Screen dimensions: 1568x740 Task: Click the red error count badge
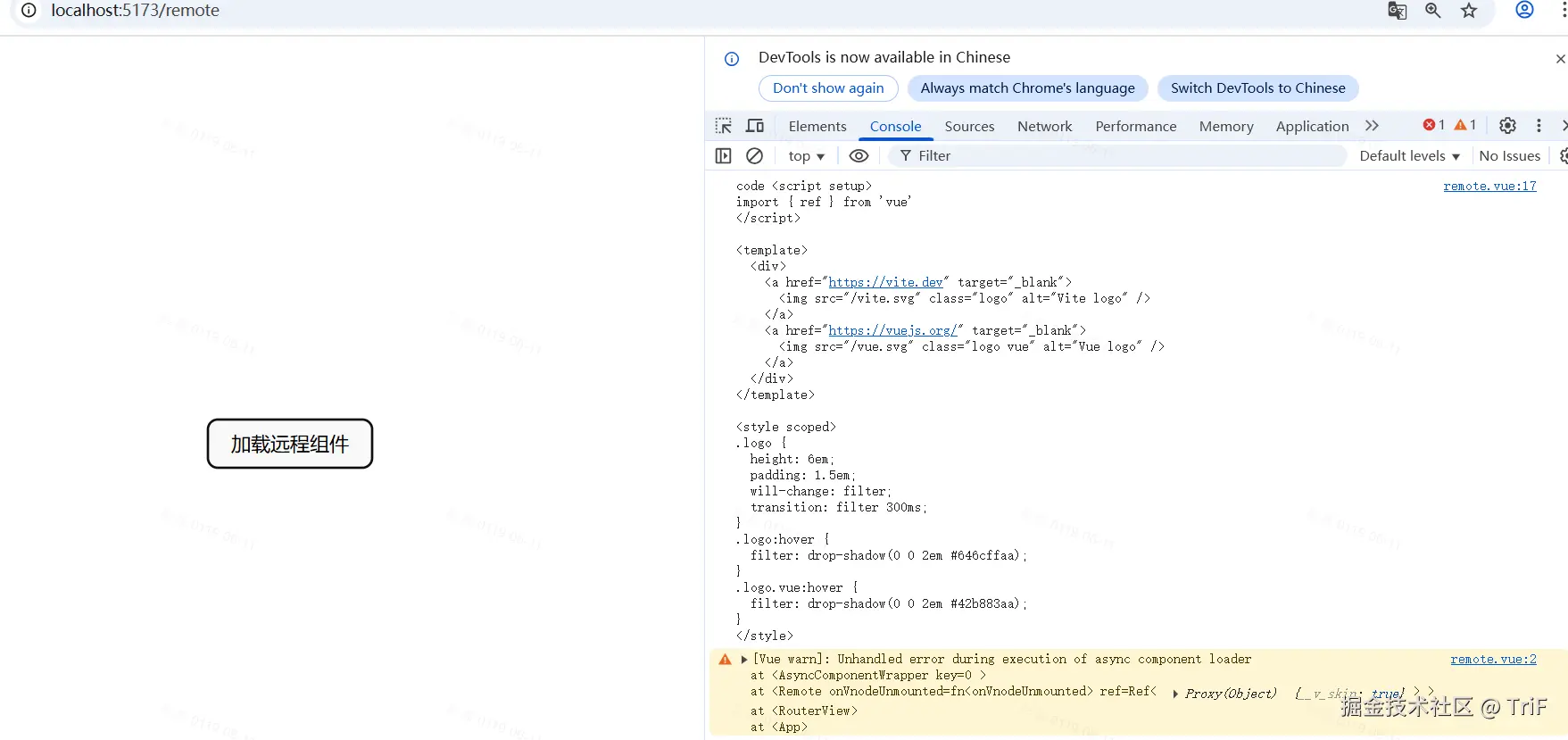pos(1434,125)
